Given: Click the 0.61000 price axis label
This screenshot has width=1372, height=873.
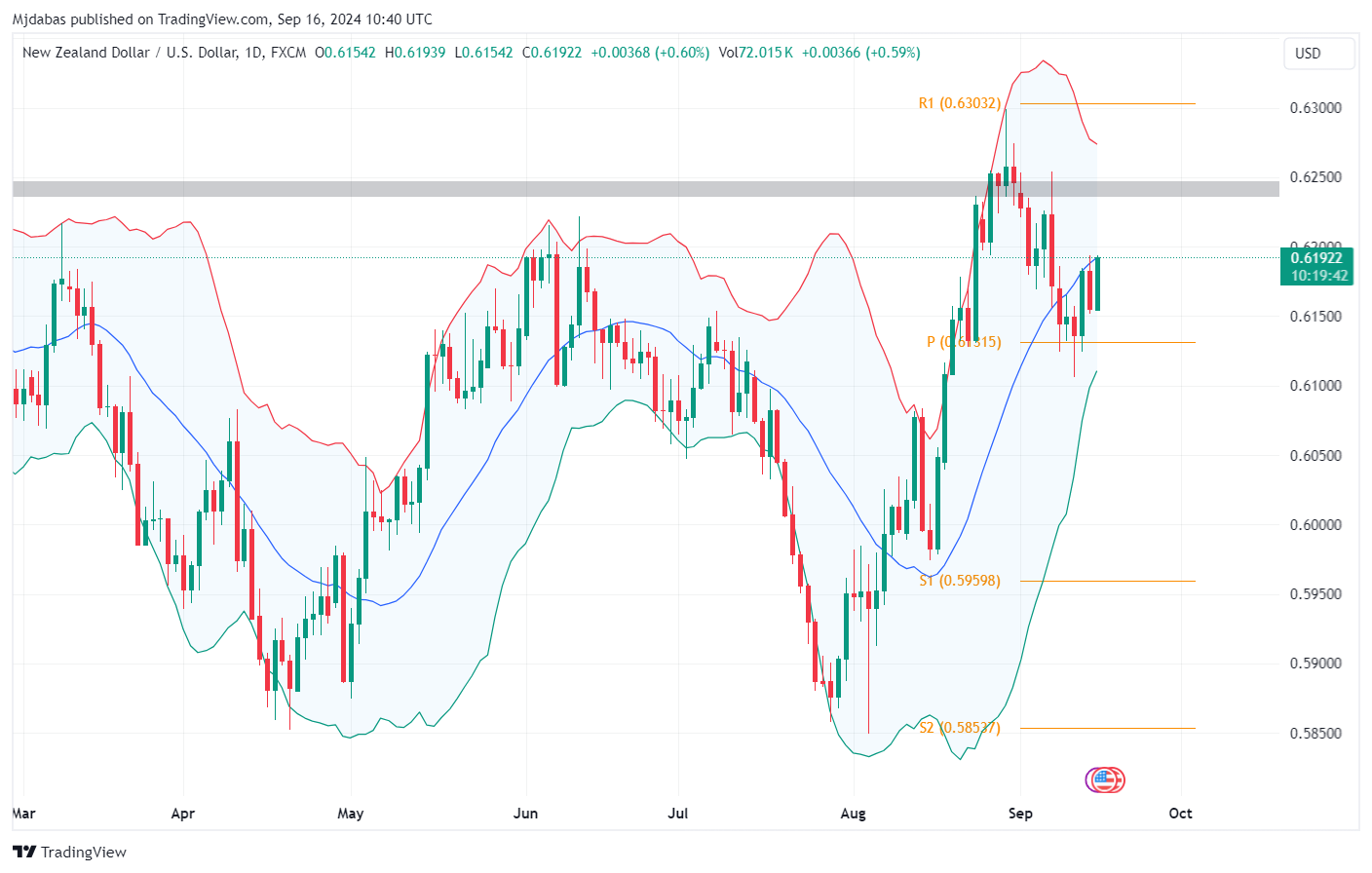Looking at the screenshot, I should point(1315,386).
